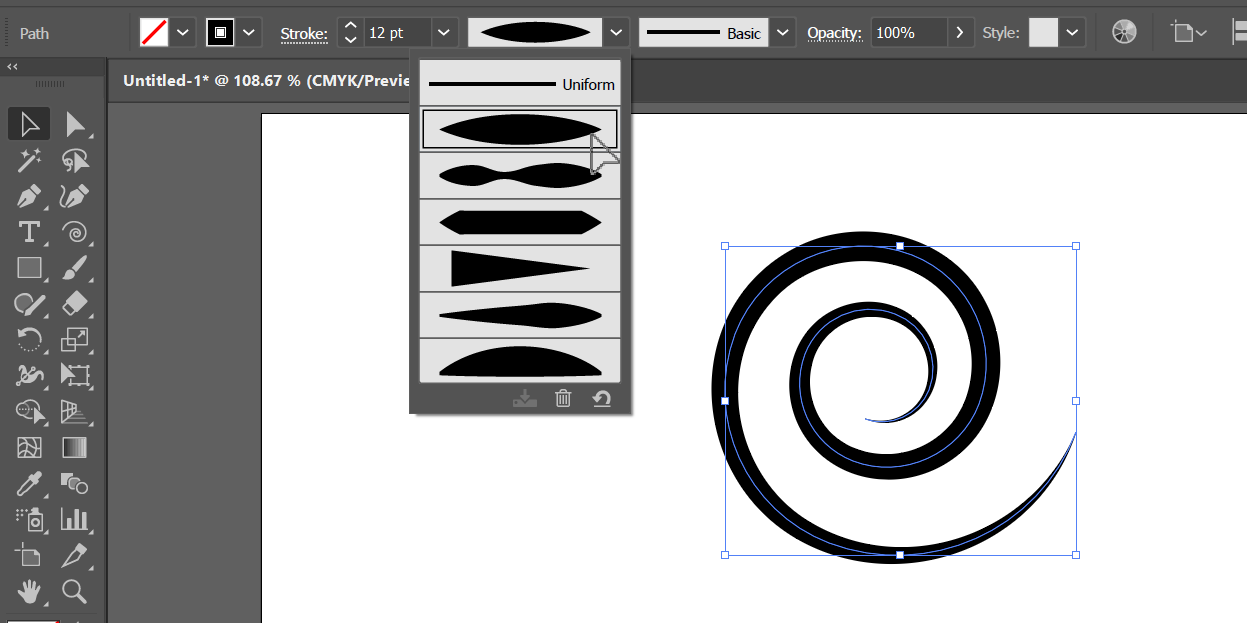Click the black Stroke color swatch
The image size is (1247, 623).
[221, 33]
